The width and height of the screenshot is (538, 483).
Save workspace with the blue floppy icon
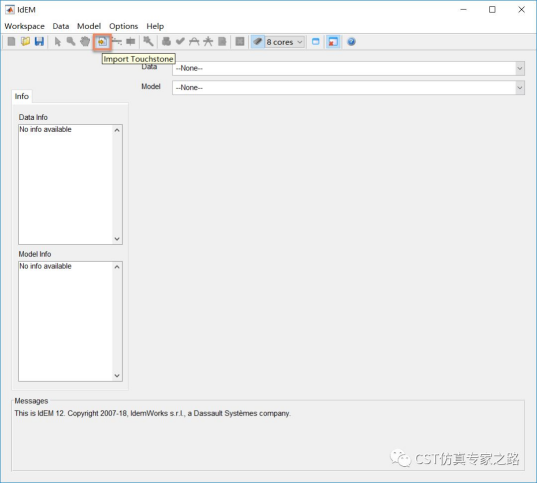coord(39,42)
